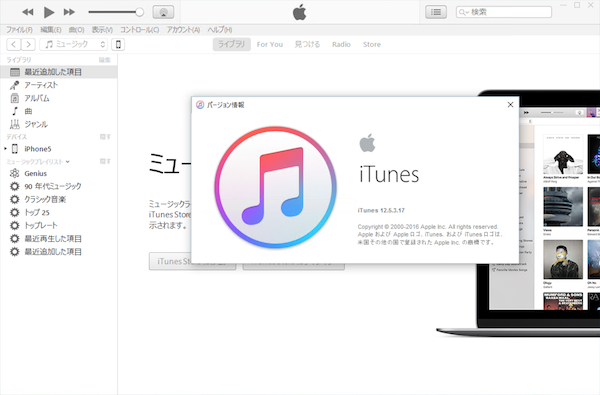
Task: Click the magnifier icon in search box
Action: [463, 12]
